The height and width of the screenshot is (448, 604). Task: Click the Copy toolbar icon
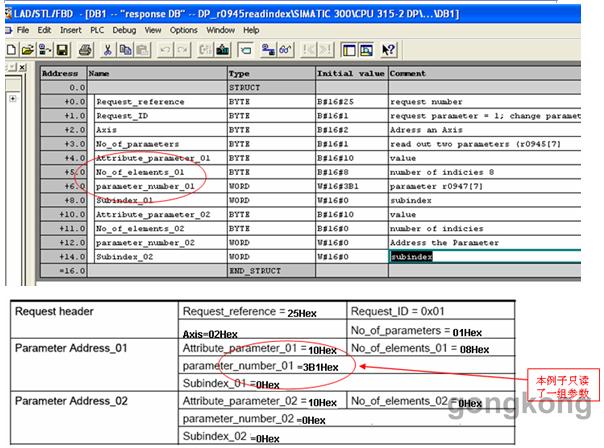125,50
